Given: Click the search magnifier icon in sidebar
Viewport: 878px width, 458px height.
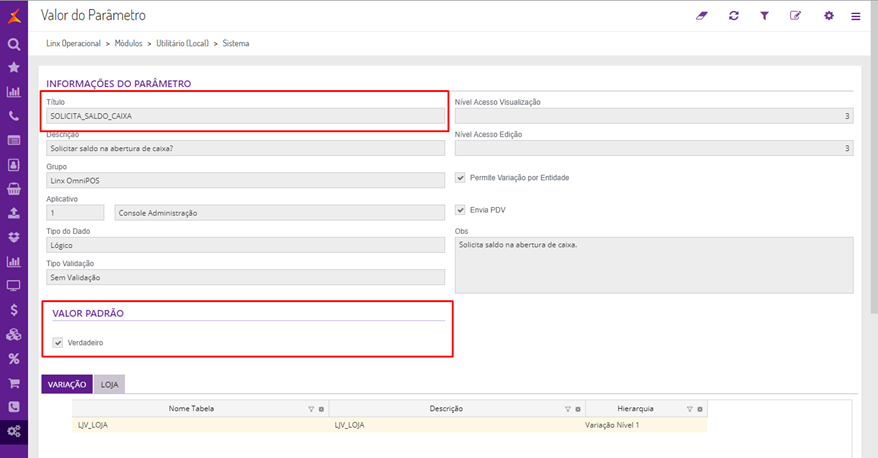Looking at the screenshot, I should click(x=14, y=44).
